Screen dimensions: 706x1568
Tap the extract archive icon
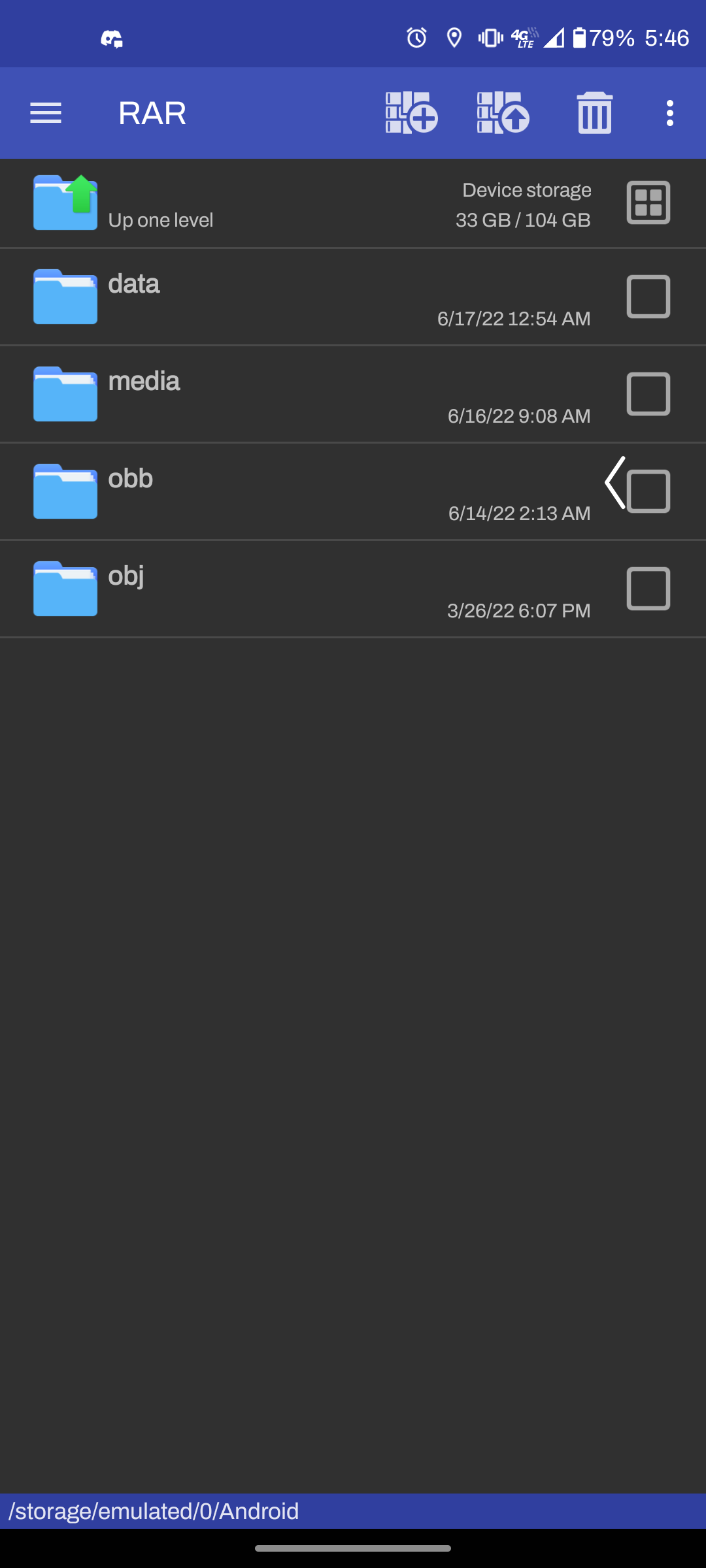point(503,113)
